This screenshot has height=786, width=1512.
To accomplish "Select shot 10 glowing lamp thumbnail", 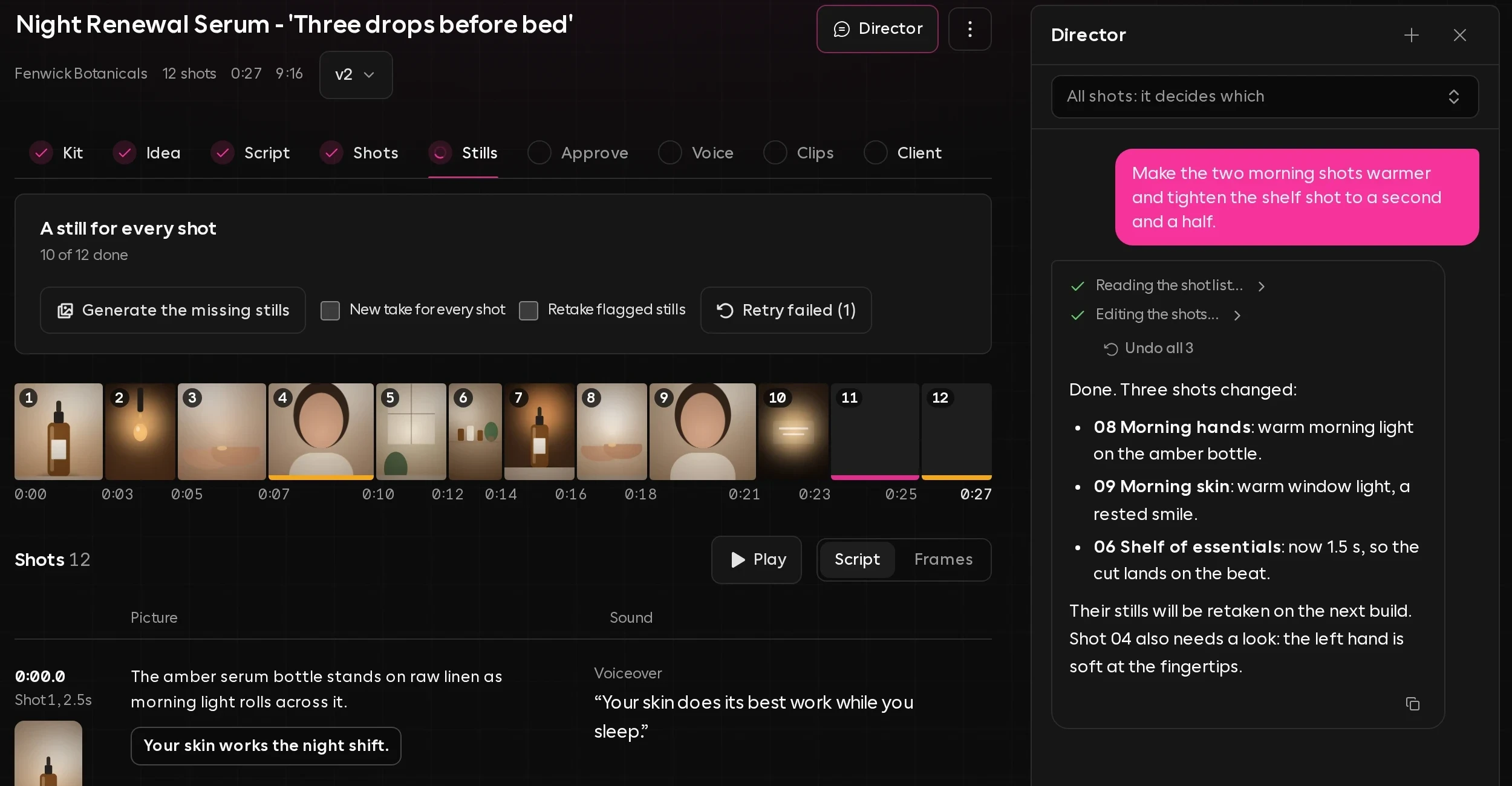I will point(793,431).
